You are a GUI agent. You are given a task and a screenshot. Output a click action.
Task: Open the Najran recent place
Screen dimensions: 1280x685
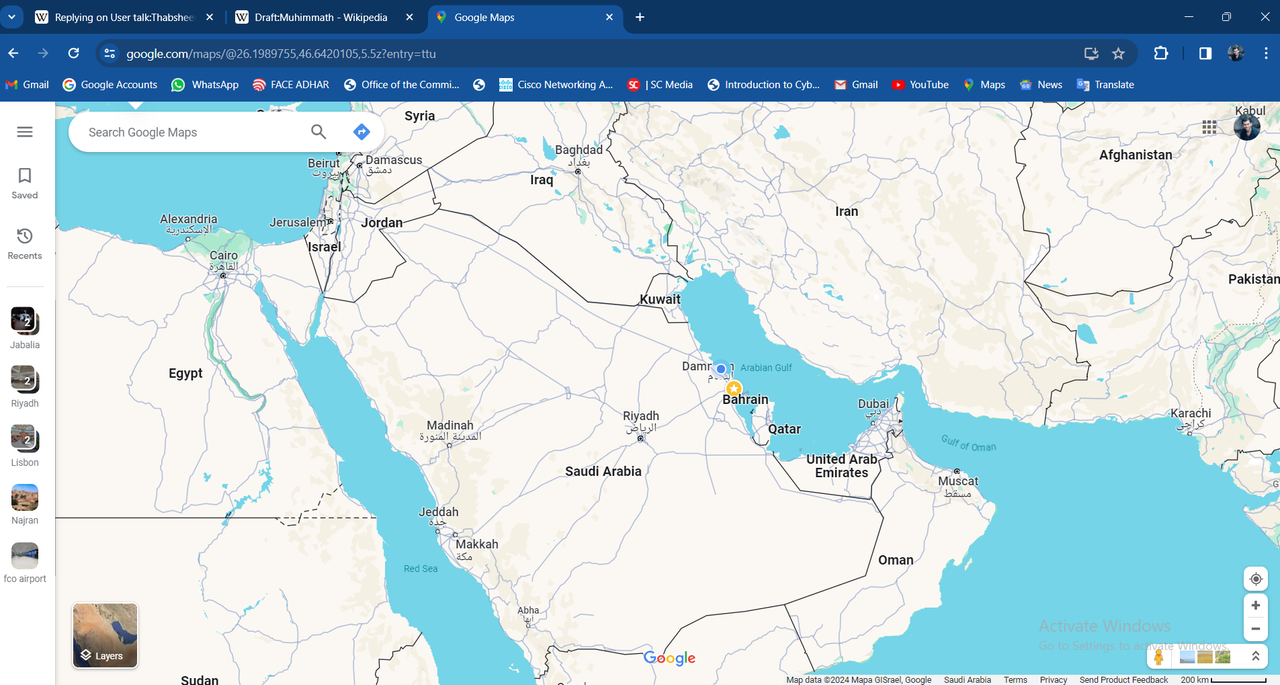point(25,504)
